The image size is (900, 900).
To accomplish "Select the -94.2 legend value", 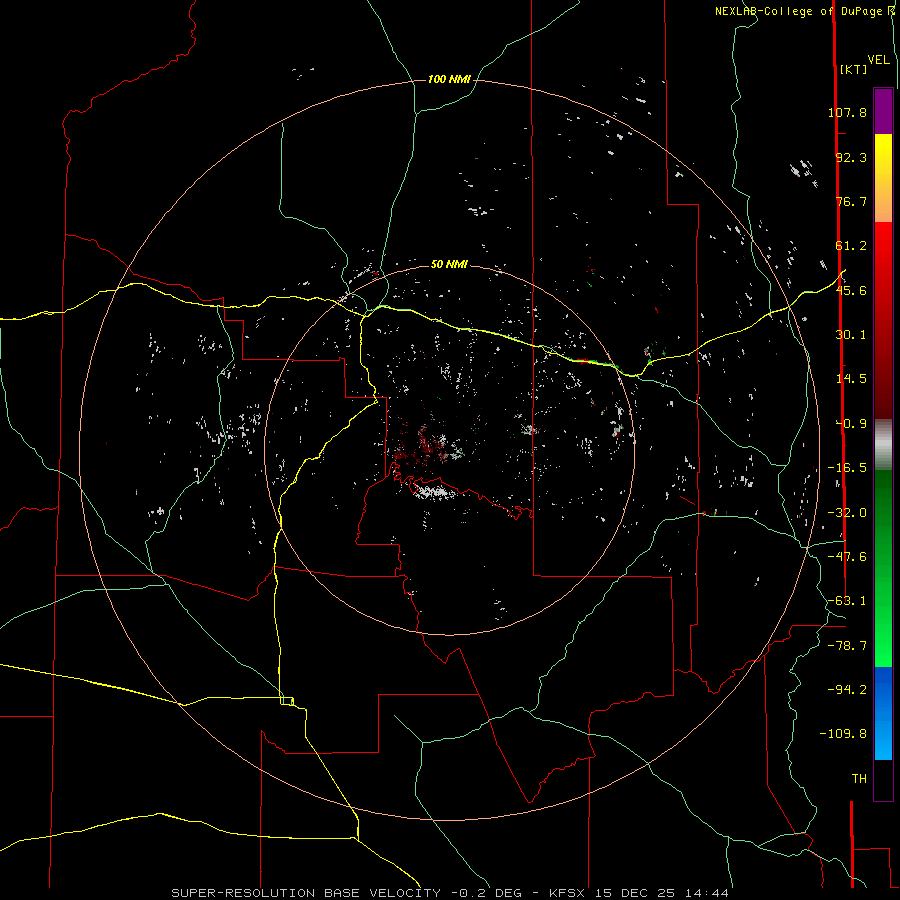I will click(847, 689).
